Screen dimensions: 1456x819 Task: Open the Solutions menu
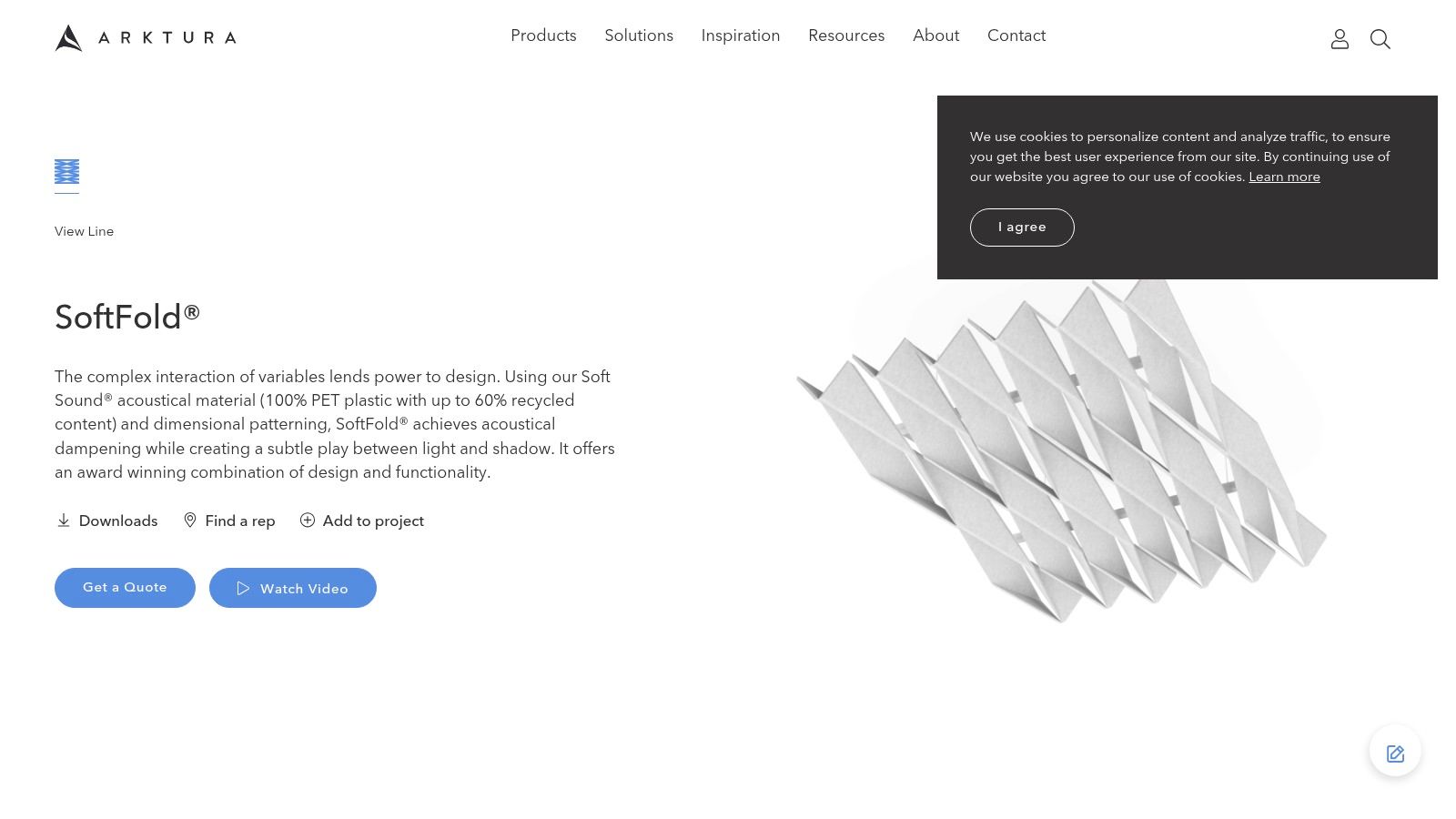639,35
